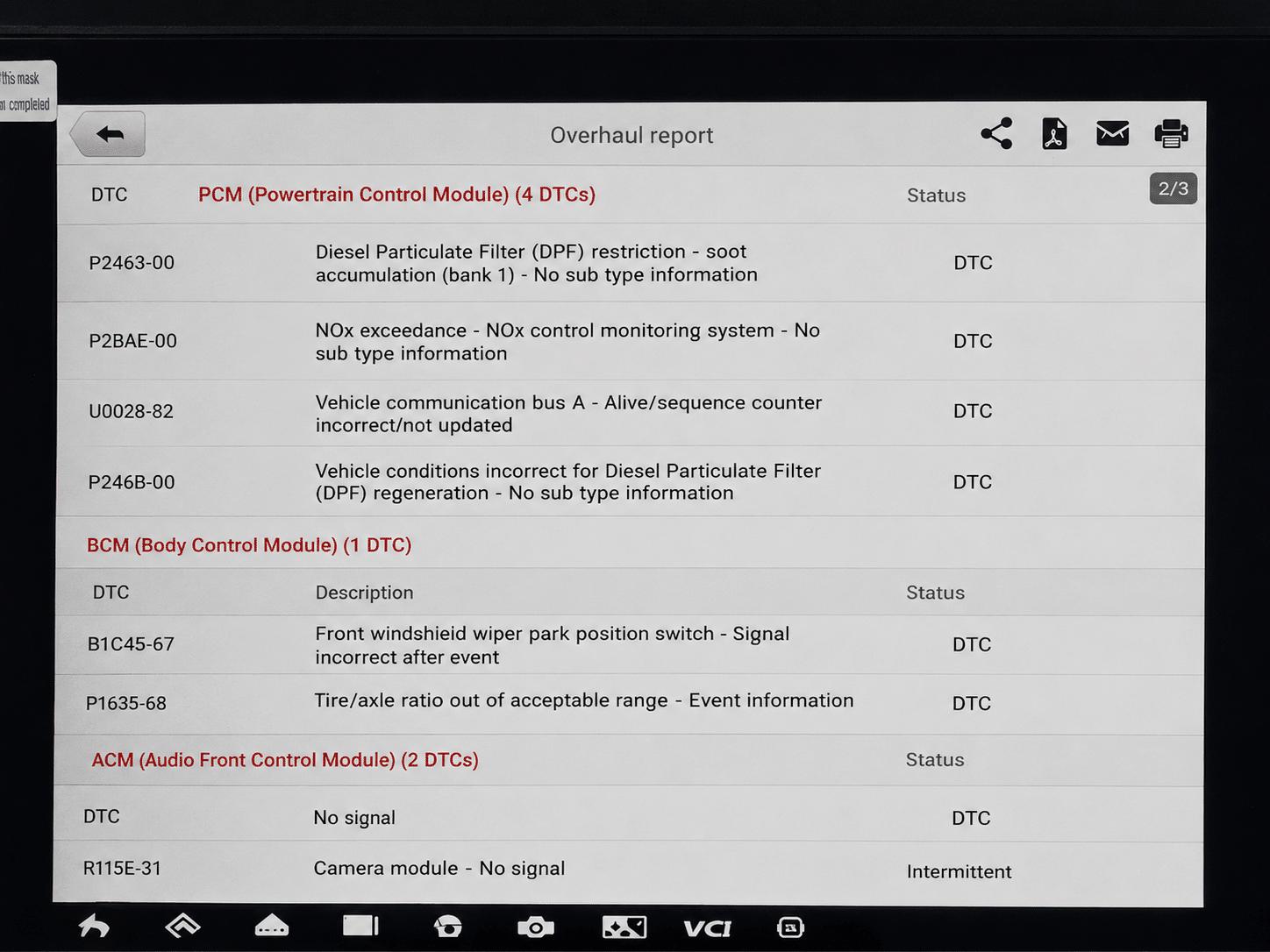Tap the 2/3 page indicator

click(1173, 188)
